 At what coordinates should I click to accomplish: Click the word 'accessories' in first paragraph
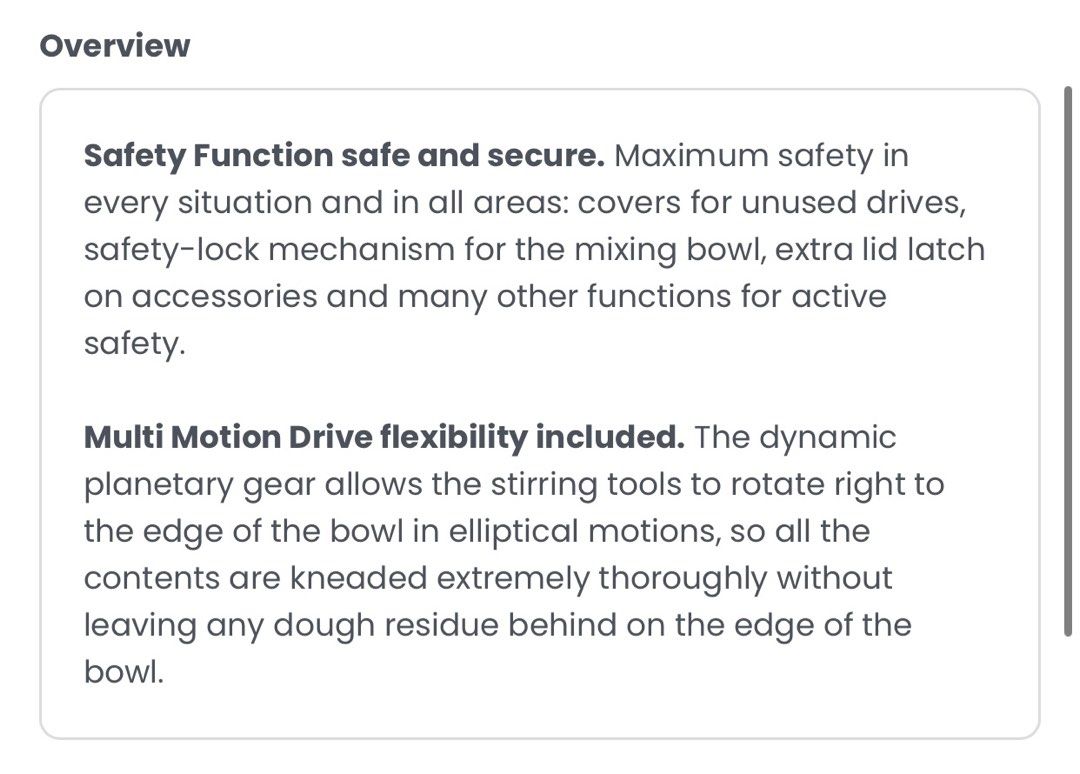click(224, 297)
